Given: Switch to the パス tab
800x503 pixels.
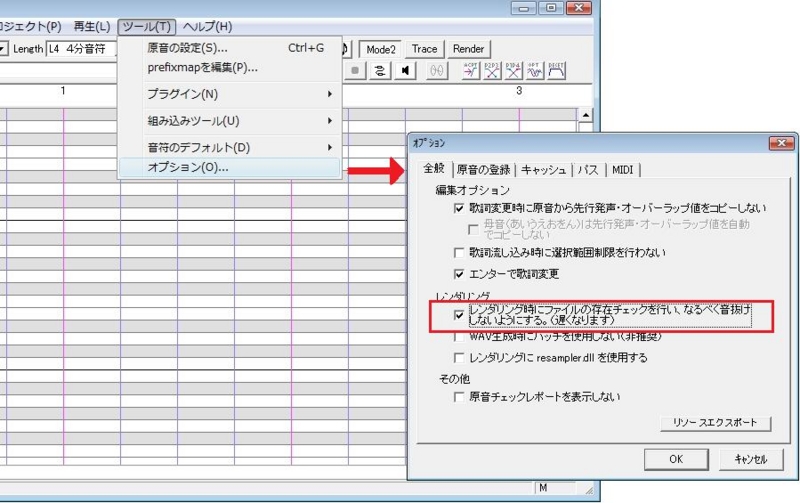Looking at the screenshot, I should 588,170.
